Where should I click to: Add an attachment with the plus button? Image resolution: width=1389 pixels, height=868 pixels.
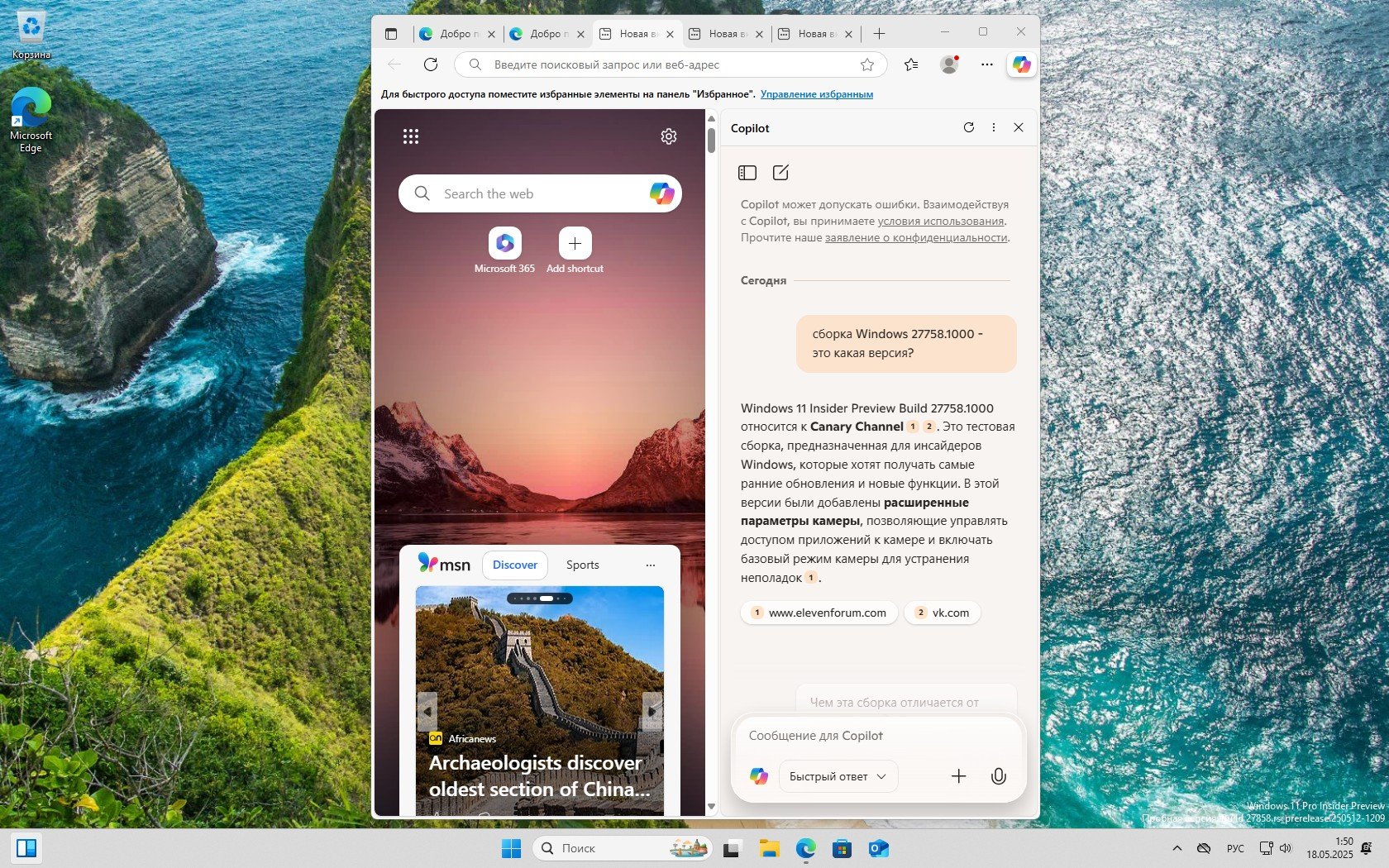pyautogui.click(x=959, y=776)
